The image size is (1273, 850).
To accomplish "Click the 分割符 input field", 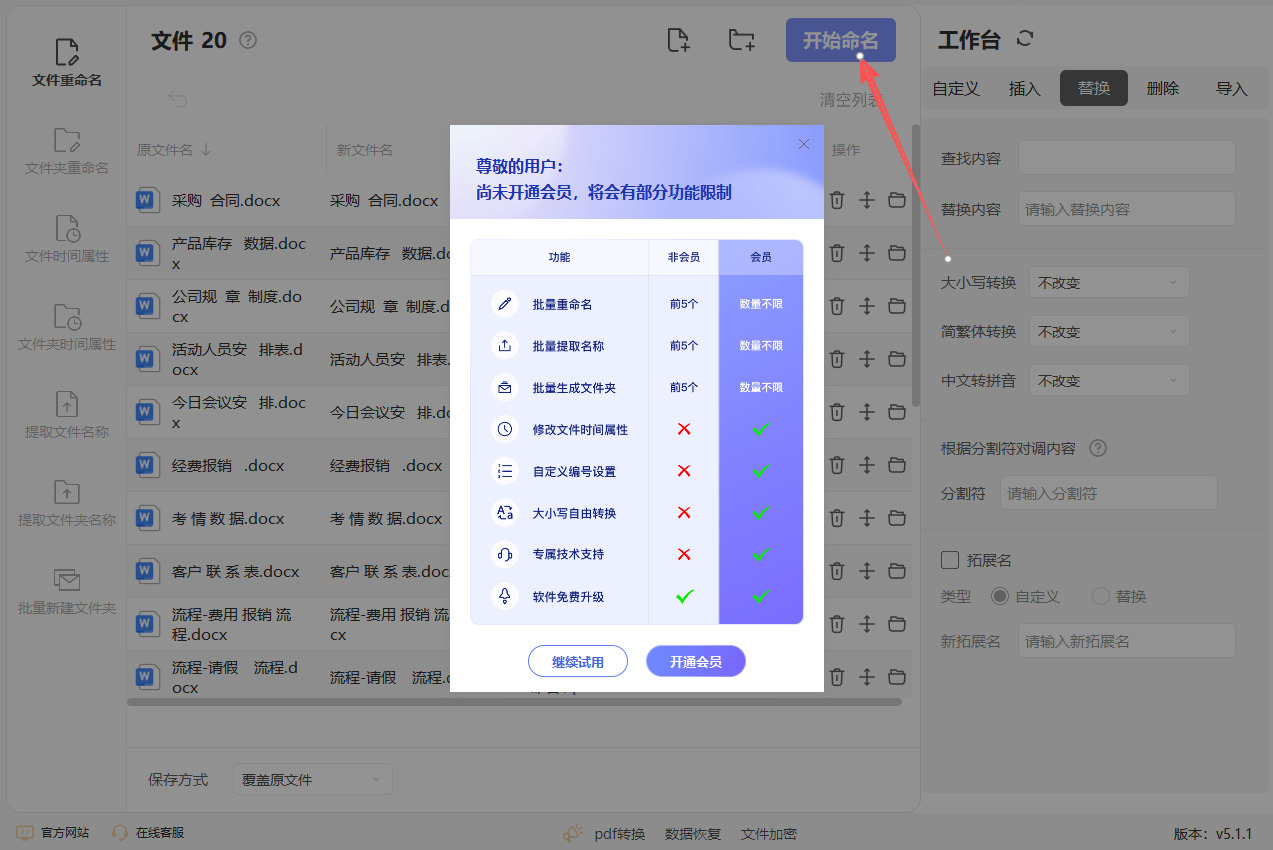I will 1108,493.
